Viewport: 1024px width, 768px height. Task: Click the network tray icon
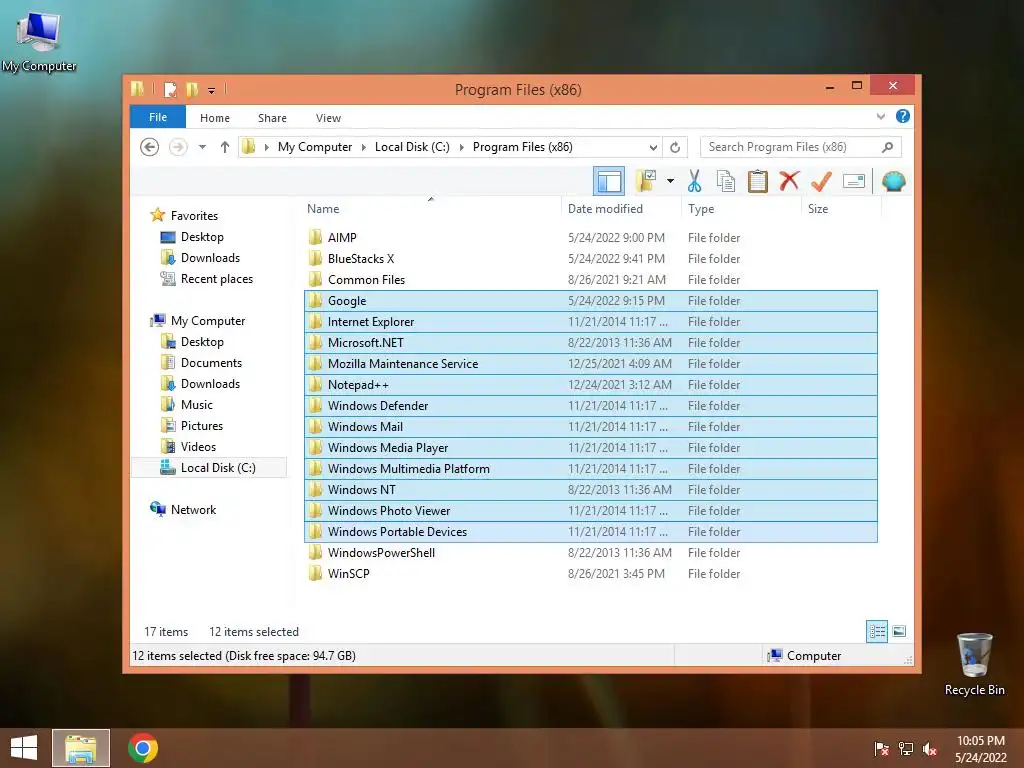click(x=906, y=749)
